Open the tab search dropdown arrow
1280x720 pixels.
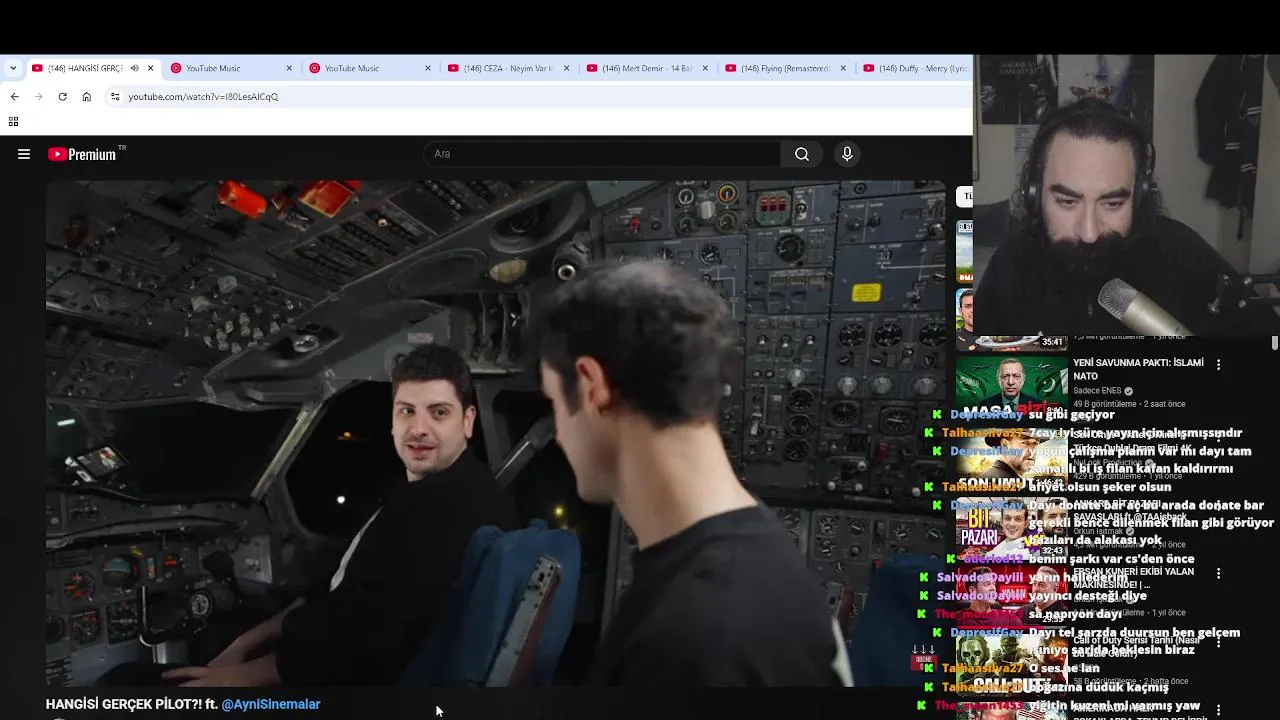[13, 68]
